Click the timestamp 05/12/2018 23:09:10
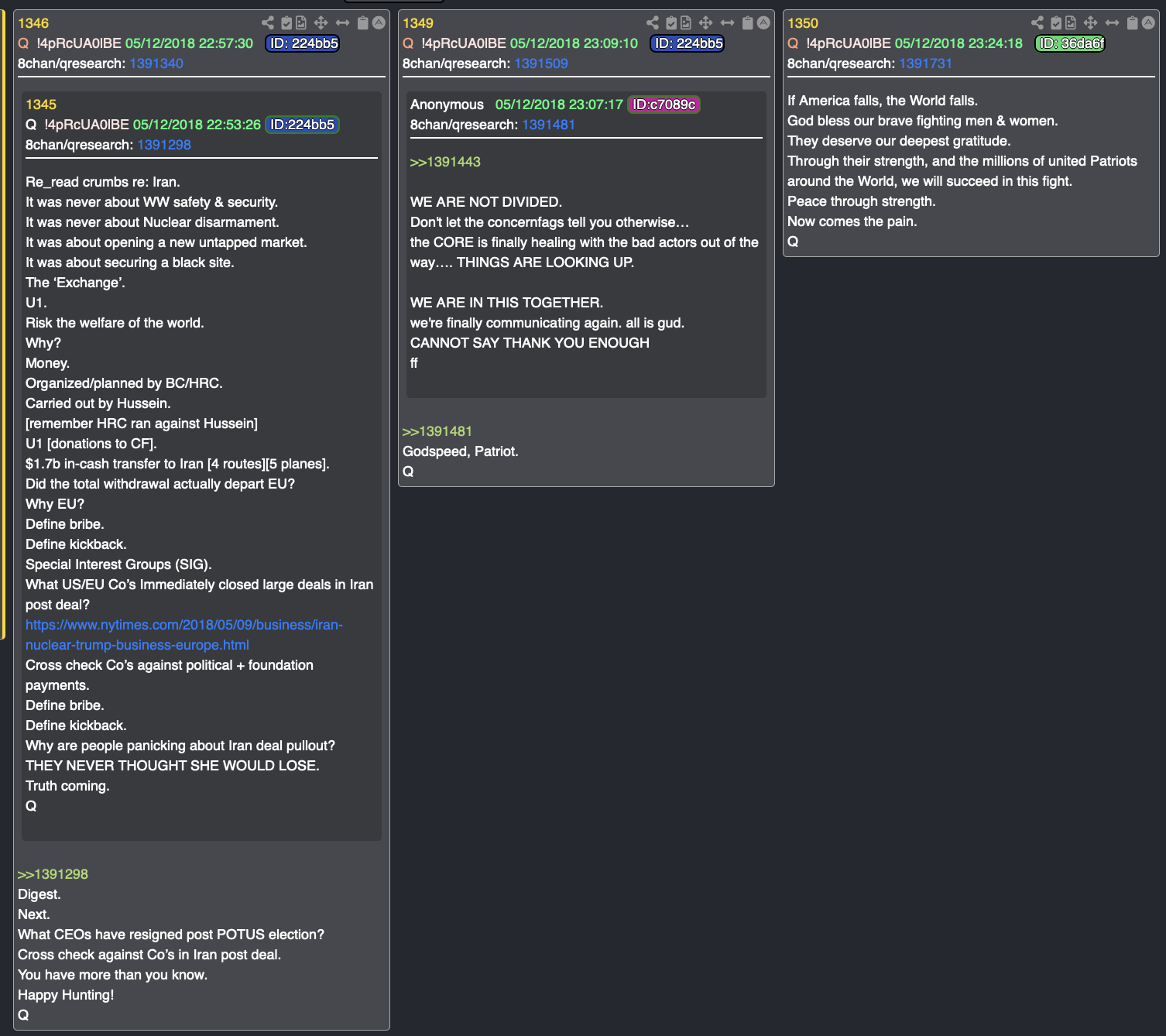The height and width of the screenshot is (1036, 1166). (574, 43)
